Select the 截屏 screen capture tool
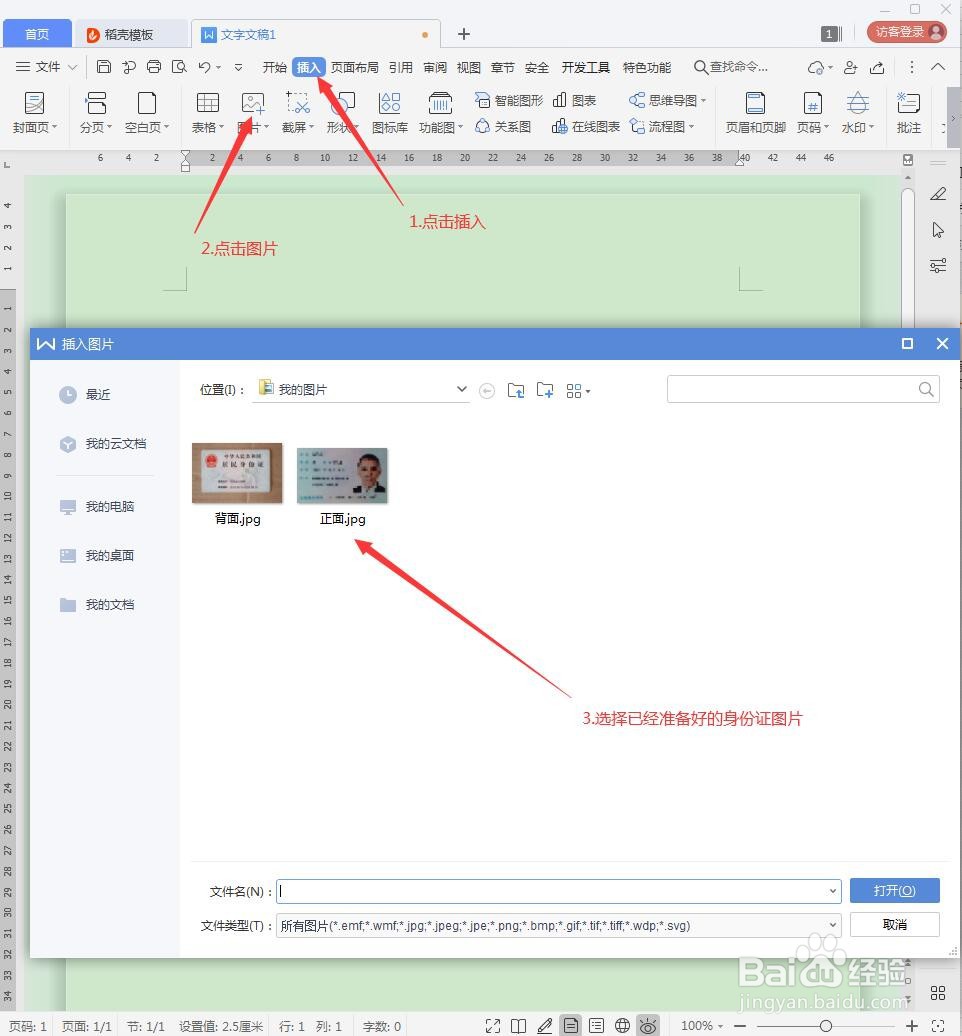The height and width of the screenshot is (1036, 962). tap(297, 110)
